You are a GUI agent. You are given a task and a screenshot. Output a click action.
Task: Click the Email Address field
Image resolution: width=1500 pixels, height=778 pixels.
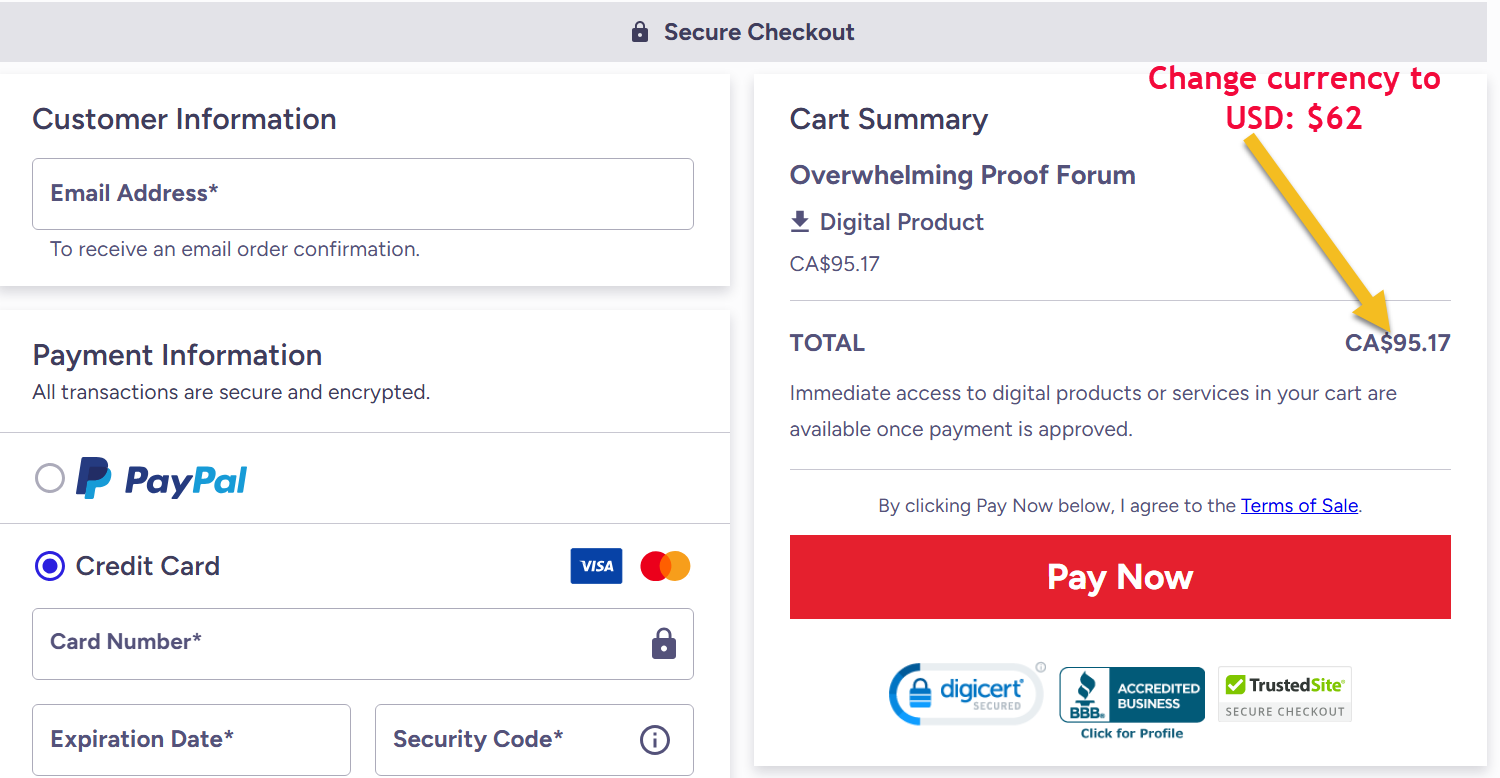click(x=362, y=194)
